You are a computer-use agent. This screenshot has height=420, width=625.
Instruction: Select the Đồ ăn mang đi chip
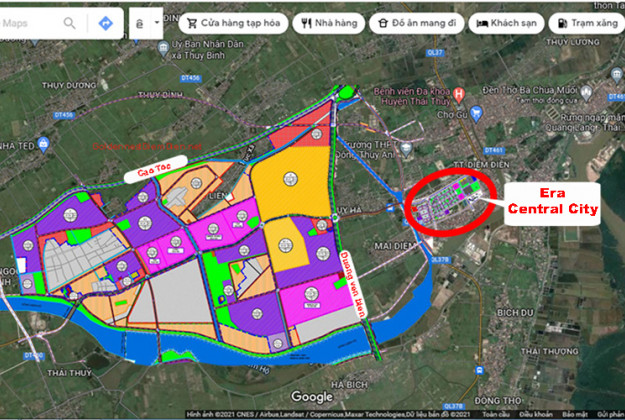pos(417,23)
